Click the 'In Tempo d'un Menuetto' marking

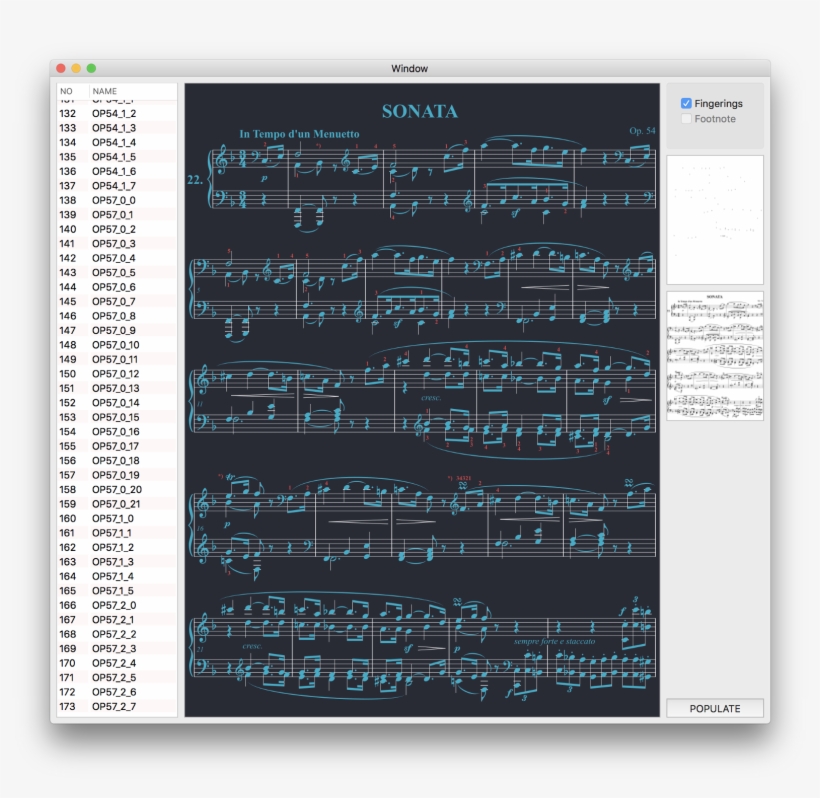tap(299, 134)
